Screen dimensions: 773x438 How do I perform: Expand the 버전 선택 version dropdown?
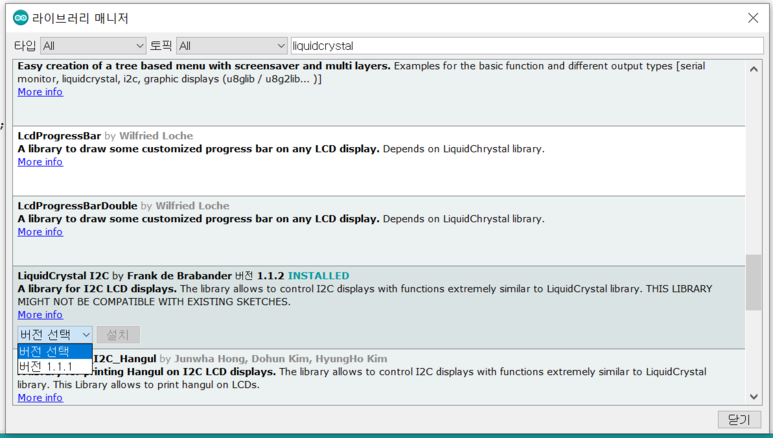click(55, 334)
